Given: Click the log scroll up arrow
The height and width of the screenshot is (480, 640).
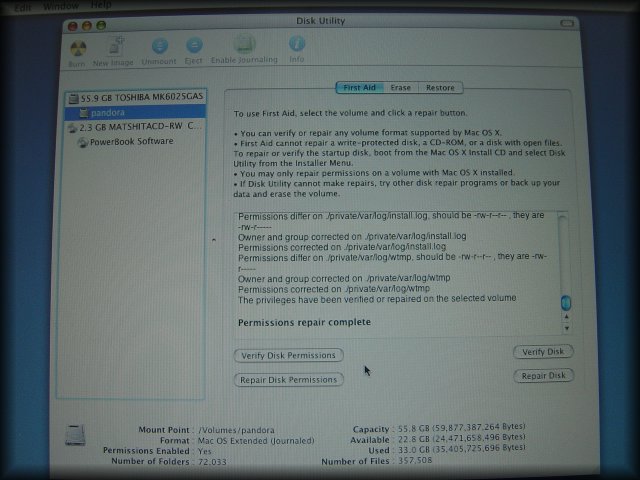Looking at the screenshot, I should pos(566,316).
